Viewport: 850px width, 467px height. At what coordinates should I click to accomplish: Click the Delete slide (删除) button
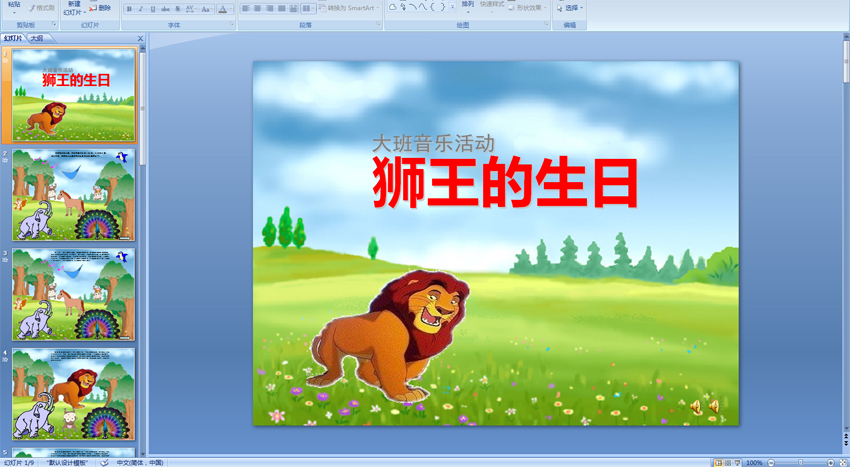[x=100, y=8]
